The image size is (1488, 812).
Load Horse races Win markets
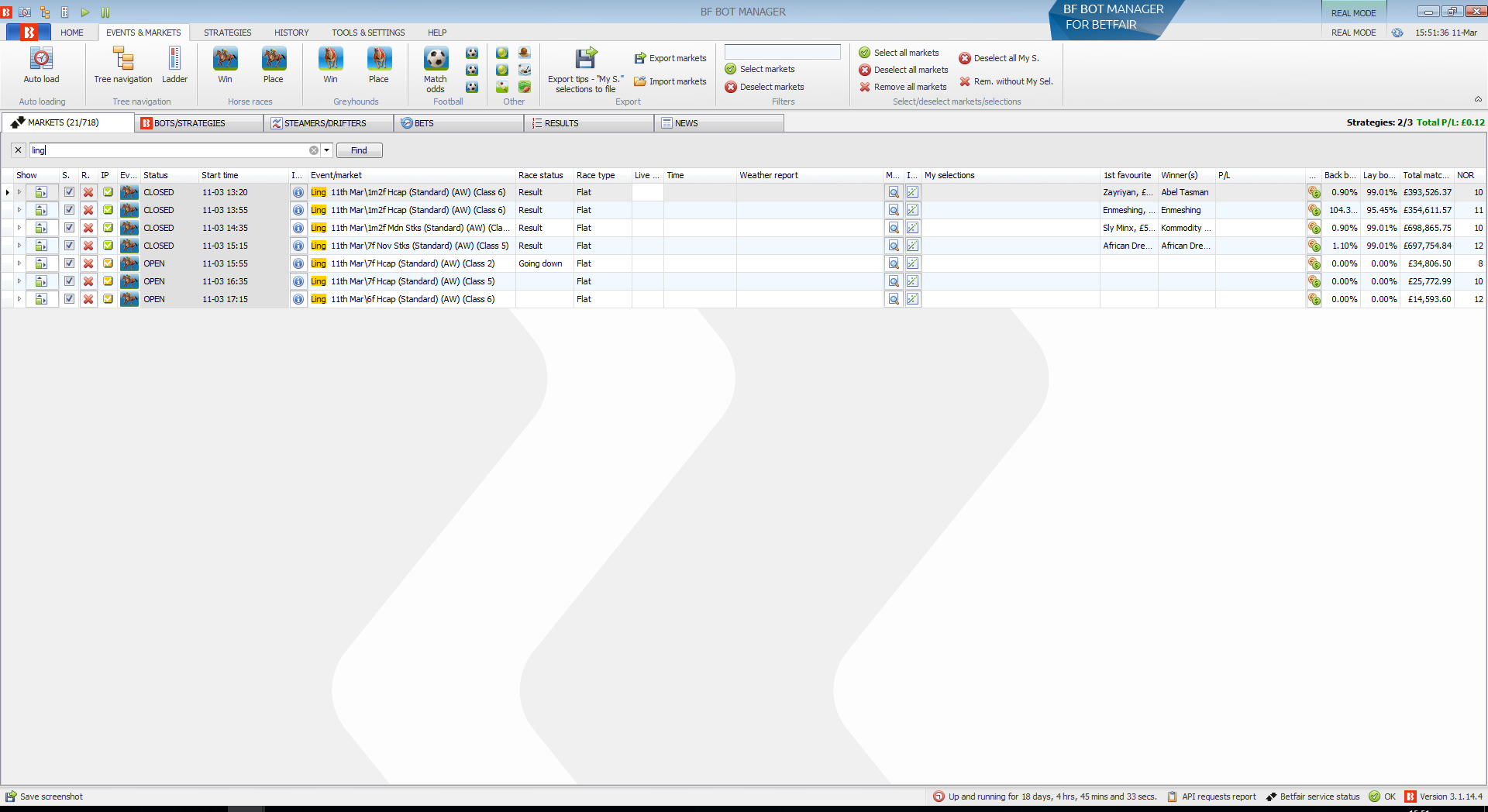pyautogui.click(x=225, y=65)
